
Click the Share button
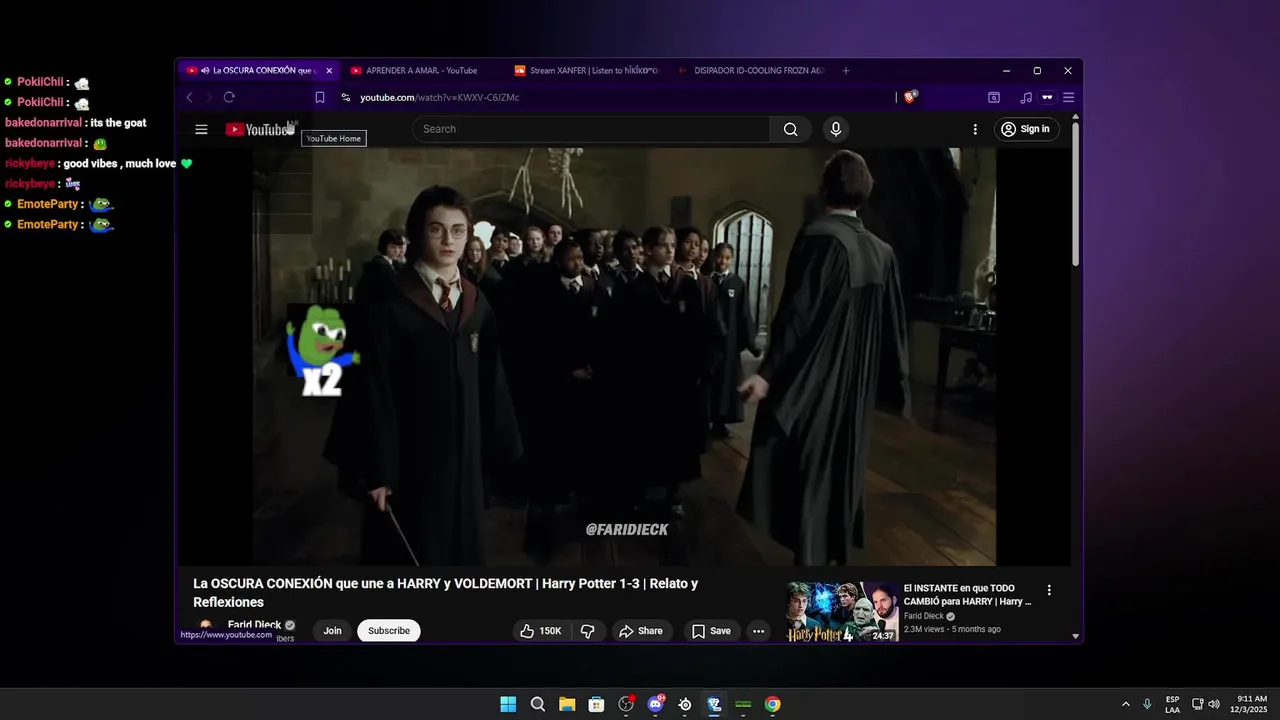coord(641,631)
